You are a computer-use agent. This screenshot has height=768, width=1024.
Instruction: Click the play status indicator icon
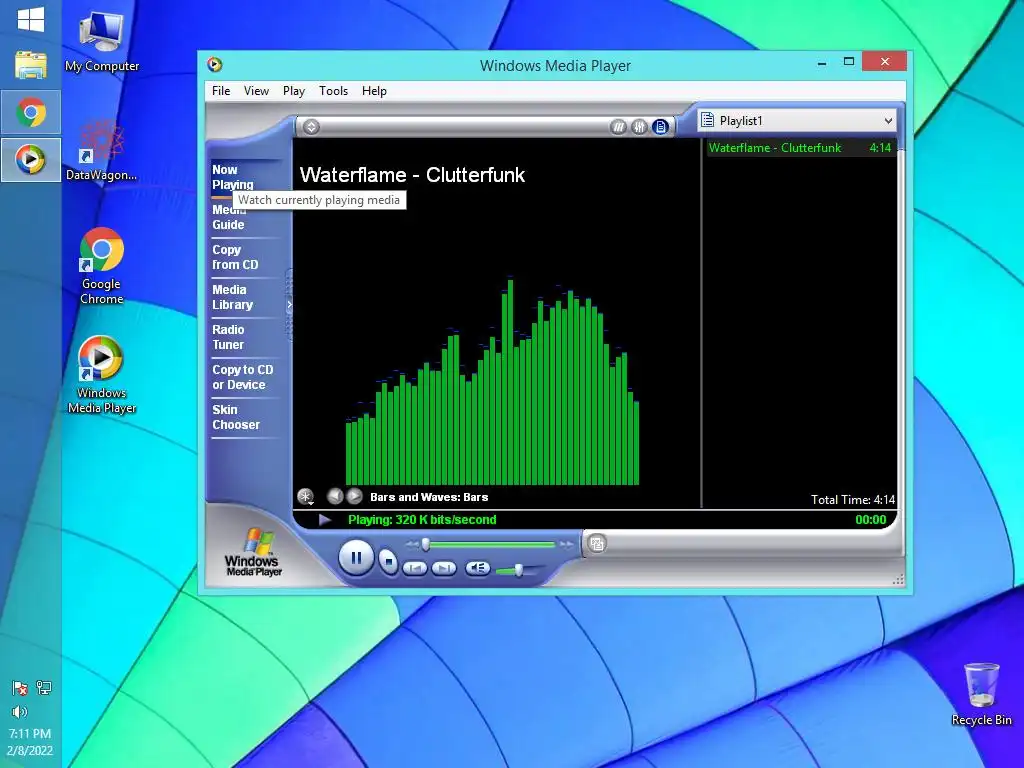[x=325, y=520]
